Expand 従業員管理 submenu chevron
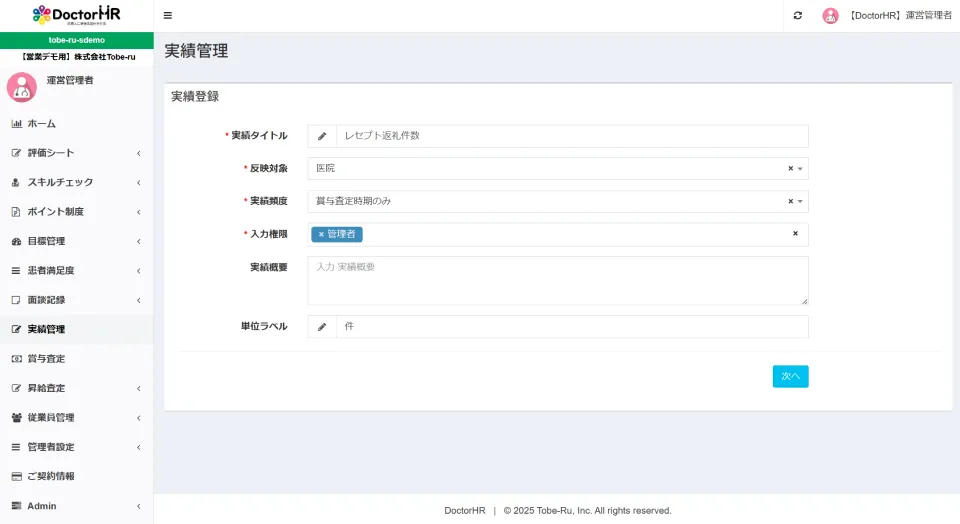Viewport: 960px width, 524px height. (x=139, y=417)
